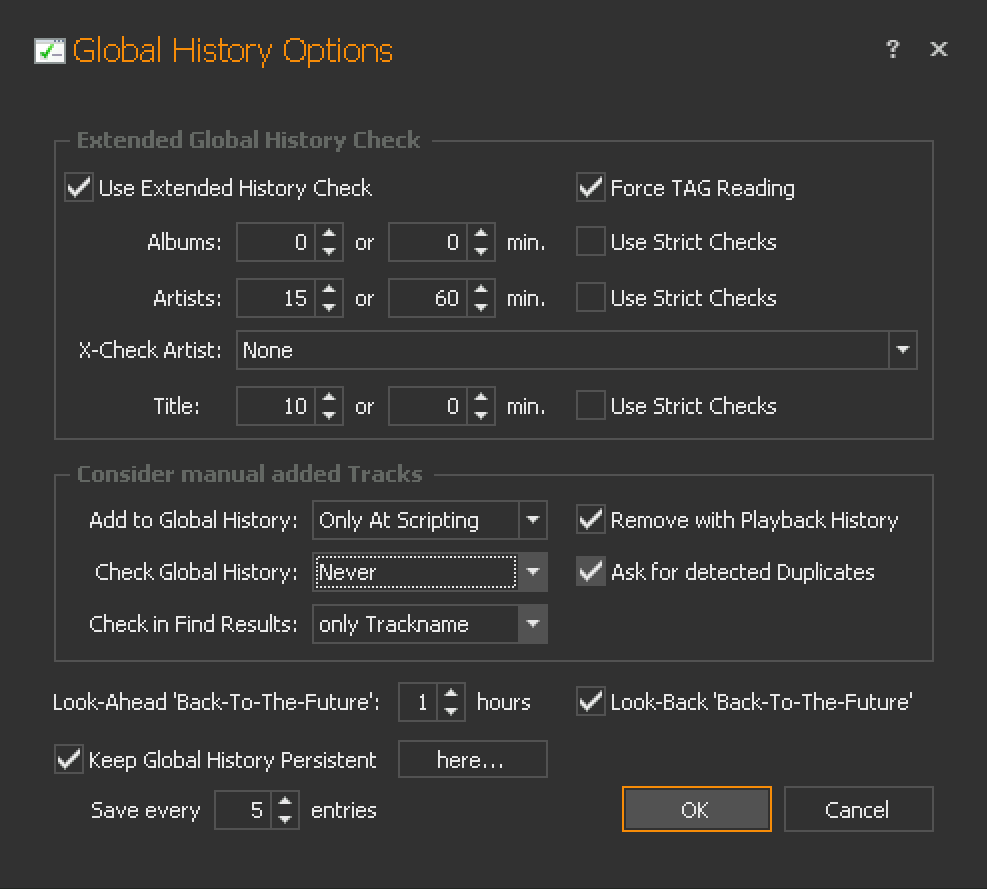Click the 'here...' button

(472, 759)
